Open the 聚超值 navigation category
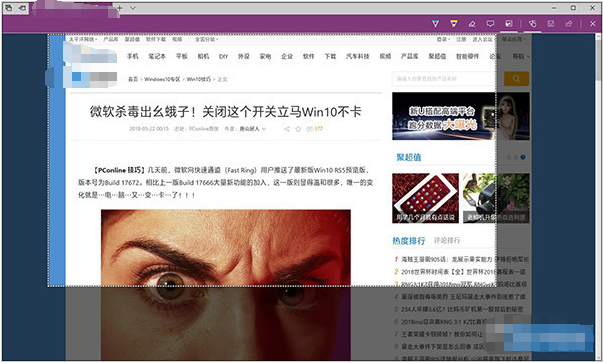 (x=437, y=56)
